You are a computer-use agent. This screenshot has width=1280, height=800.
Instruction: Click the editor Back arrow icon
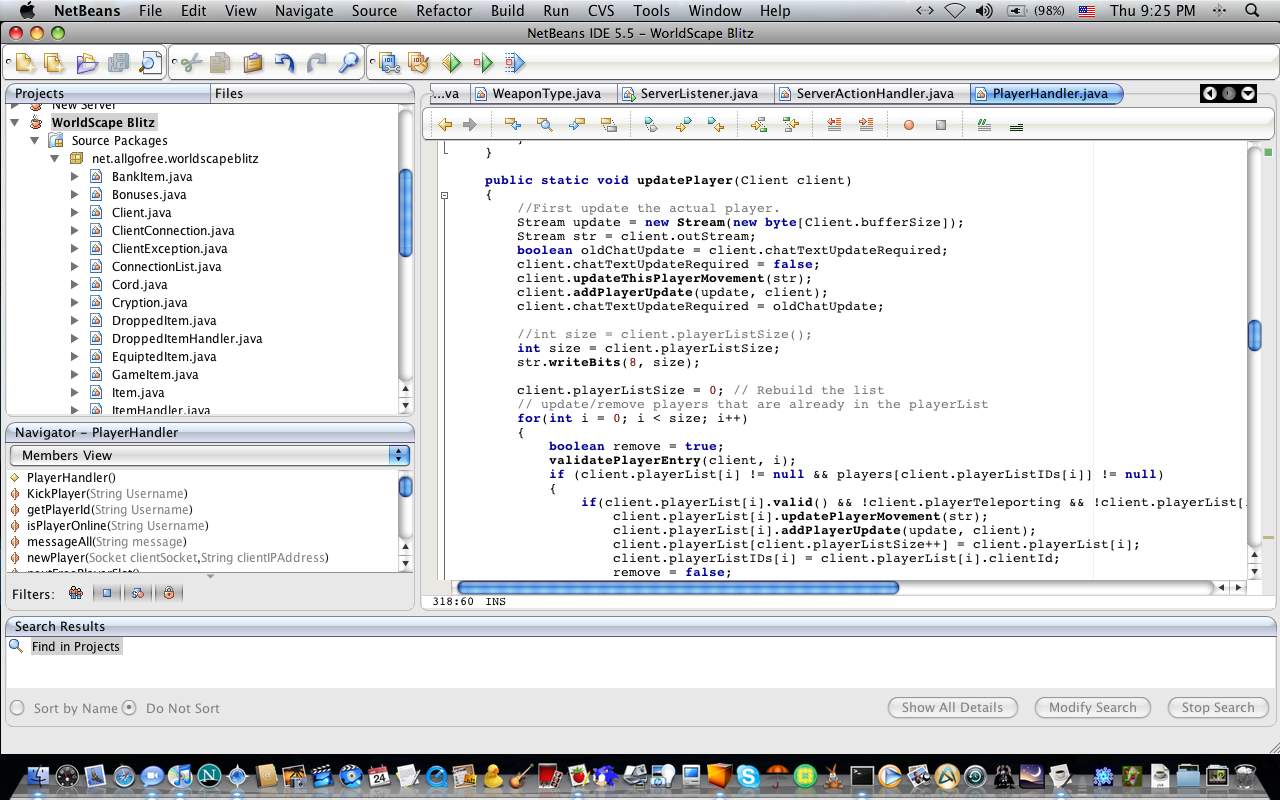(x=445, y=125)
